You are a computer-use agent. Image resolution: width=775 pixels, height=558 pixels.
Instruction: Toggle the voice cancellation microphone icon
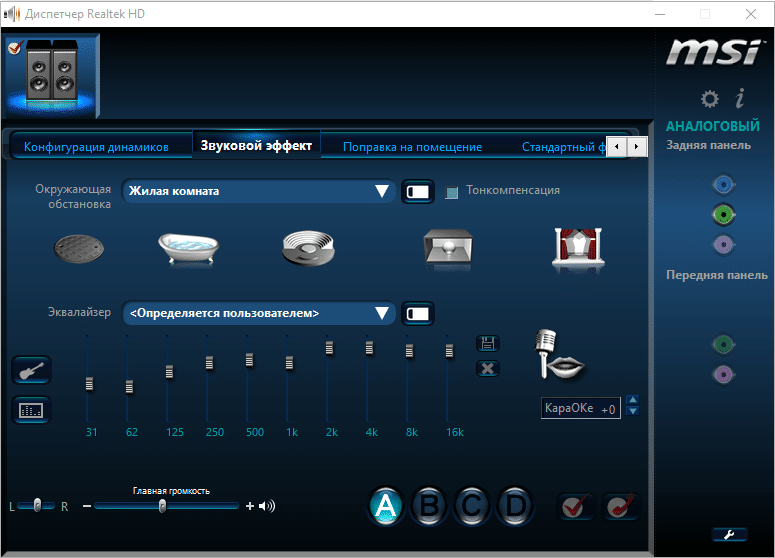click(559, 356)
